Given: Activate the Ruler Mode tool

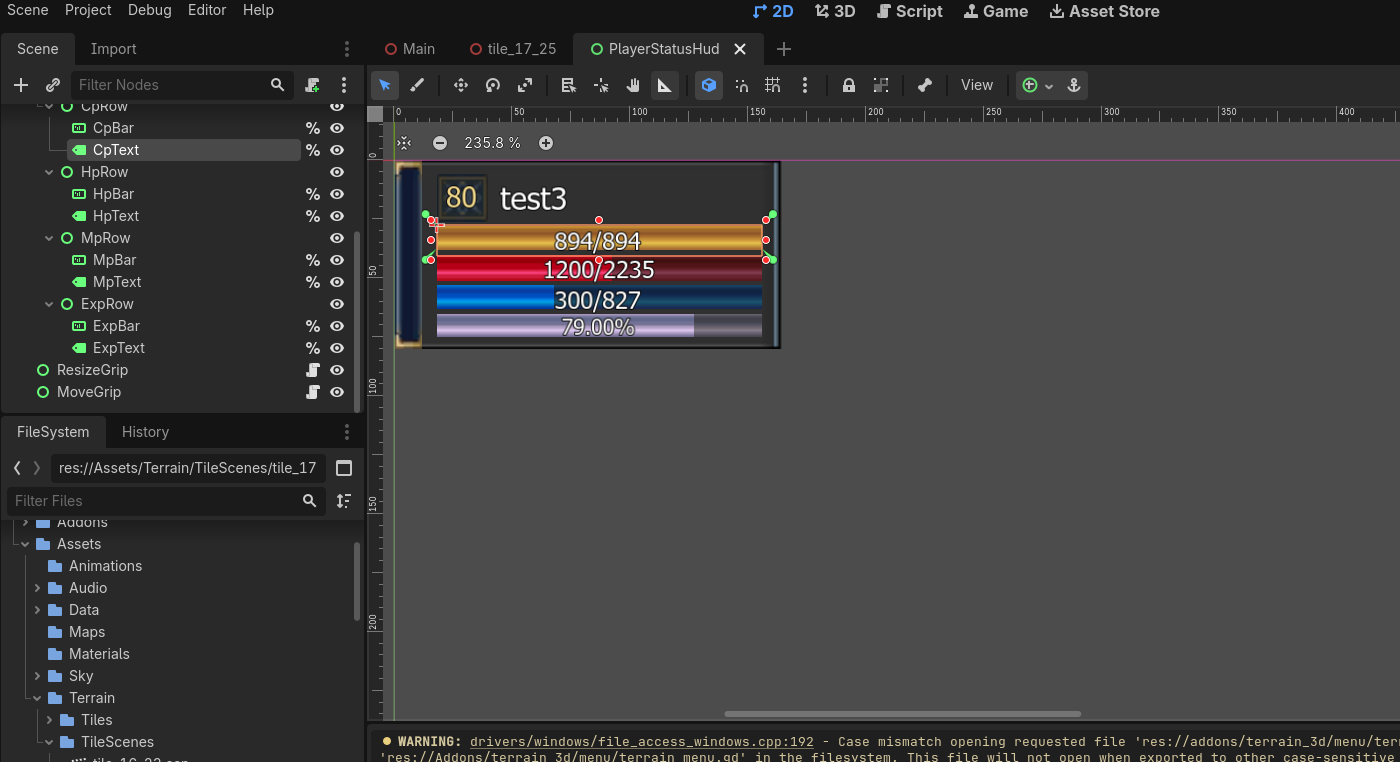Looking at the screenshot, I should (665, 85).
